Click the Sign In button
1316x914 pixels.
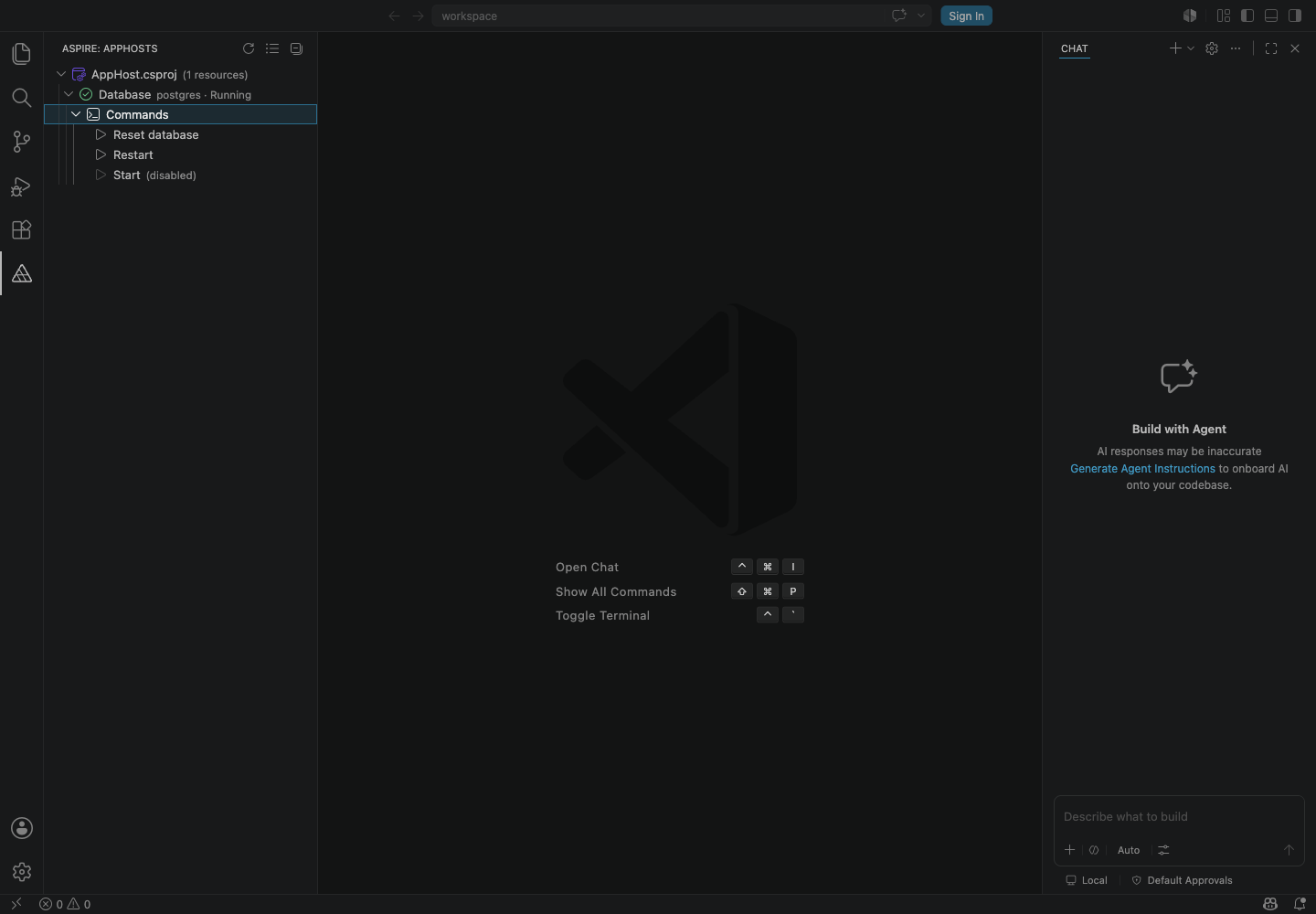pos(966,16)
